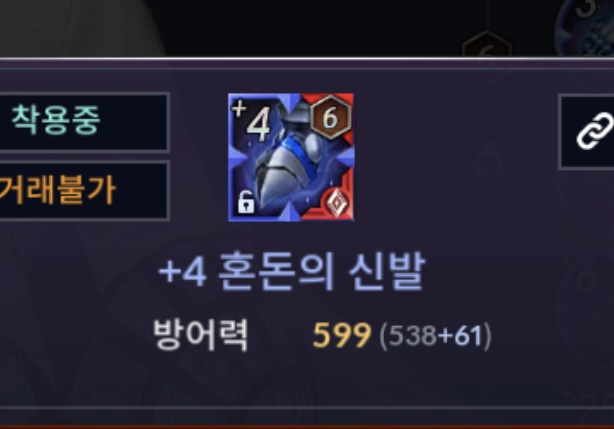Screen dimensions: 614x429
Task: Click the chain link share icon
Action: point(595,131)
